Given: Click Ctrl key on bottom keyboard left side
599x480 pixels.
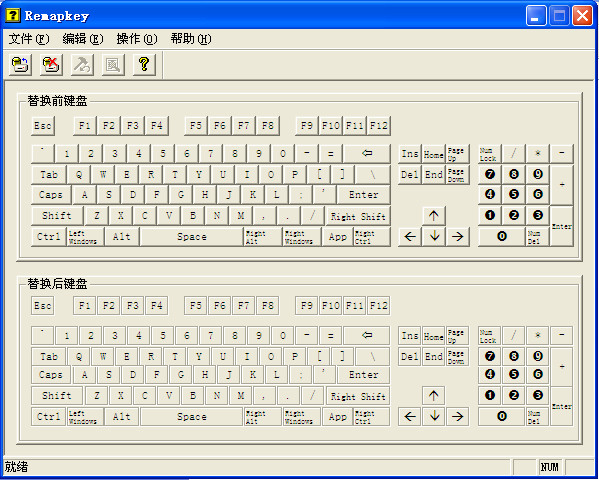Looking at the screenshot, I should point(49,417).
